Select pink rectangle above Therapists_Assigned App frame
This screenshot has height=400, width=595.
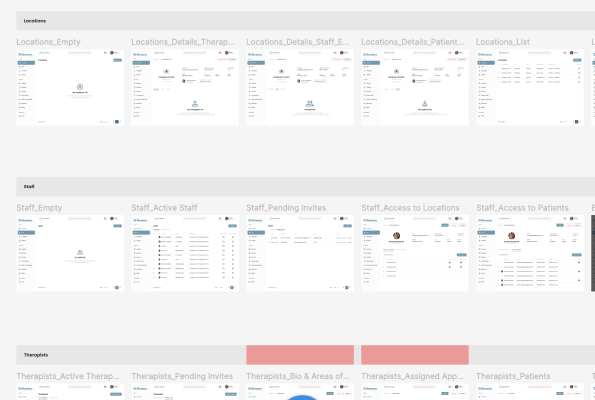point(415,355)
